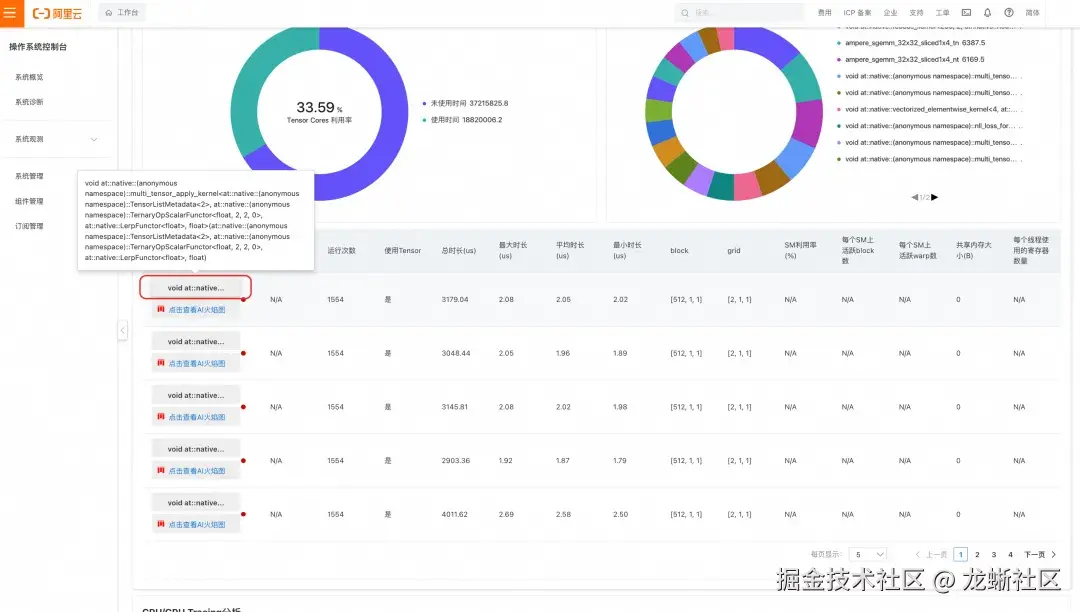
Task: Select the total time cell 3179.04
Action: pyautogui.click(x=455, y=299)
